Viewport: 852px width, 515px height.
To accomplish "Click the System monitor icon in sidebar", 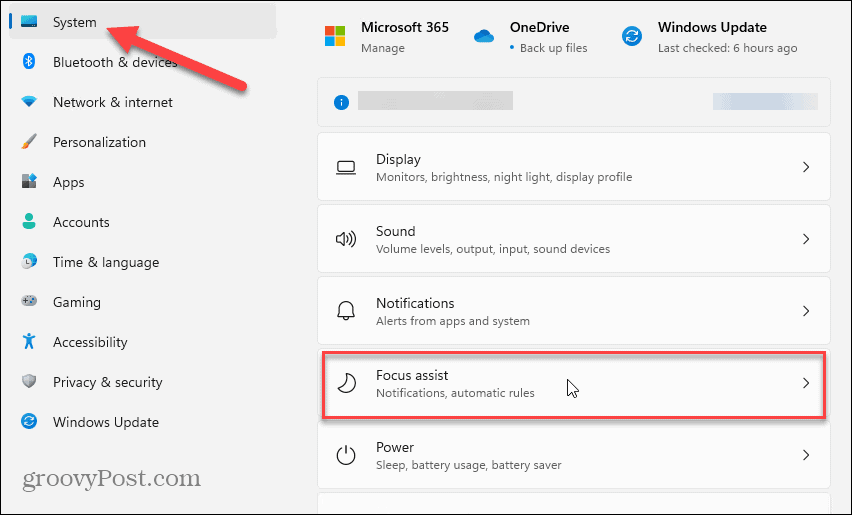I will (29, 22).
